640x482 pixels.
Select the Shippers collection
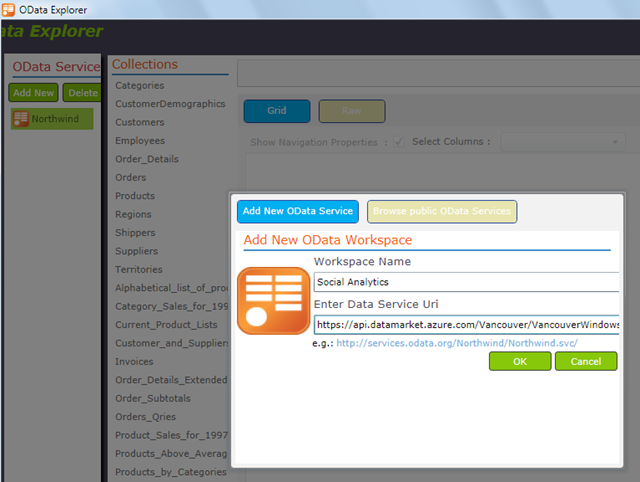(135, 232)
